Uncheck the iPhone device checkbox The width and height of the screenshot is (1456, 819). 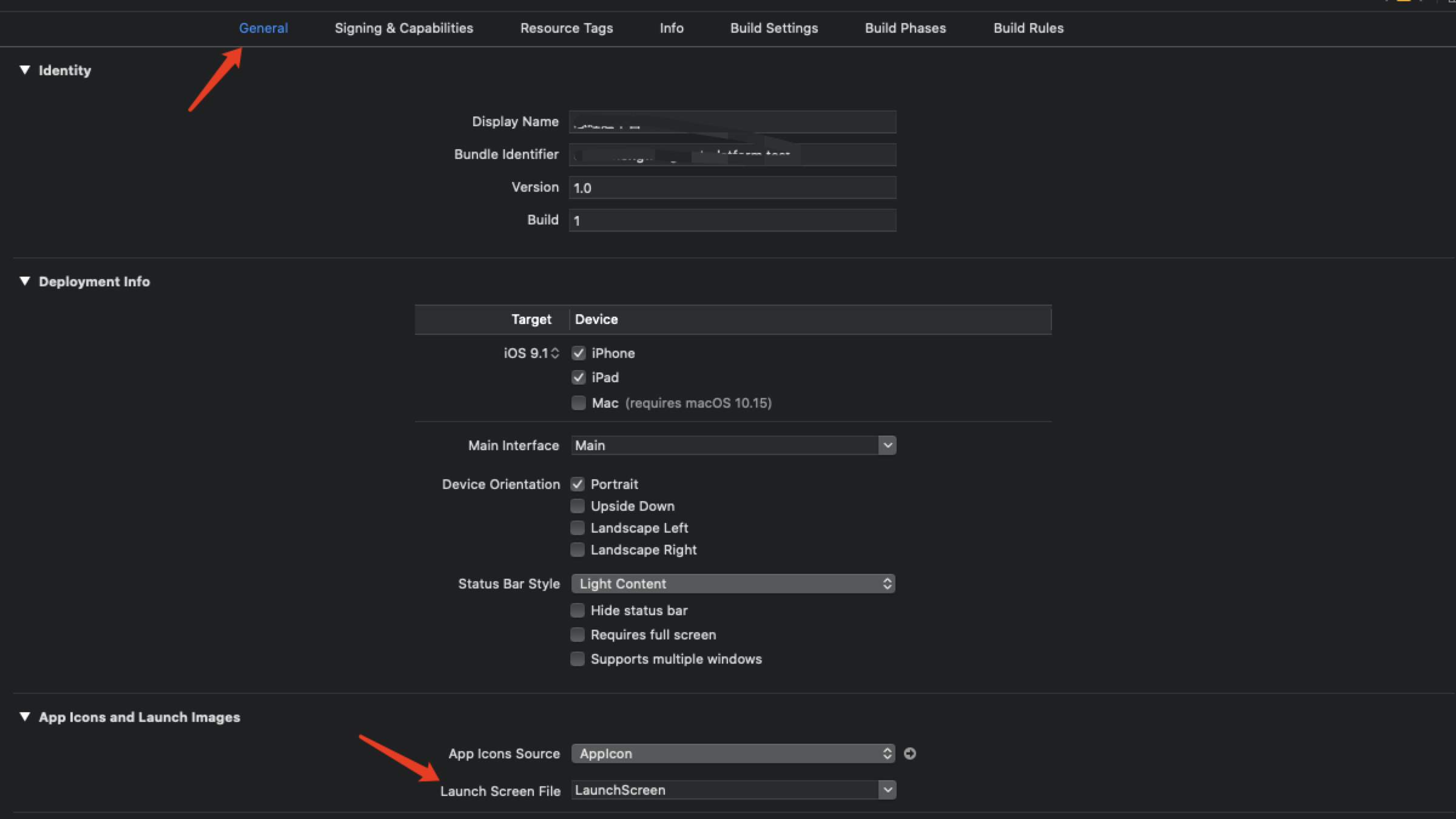pyautogui.click(x=578, y=353)
